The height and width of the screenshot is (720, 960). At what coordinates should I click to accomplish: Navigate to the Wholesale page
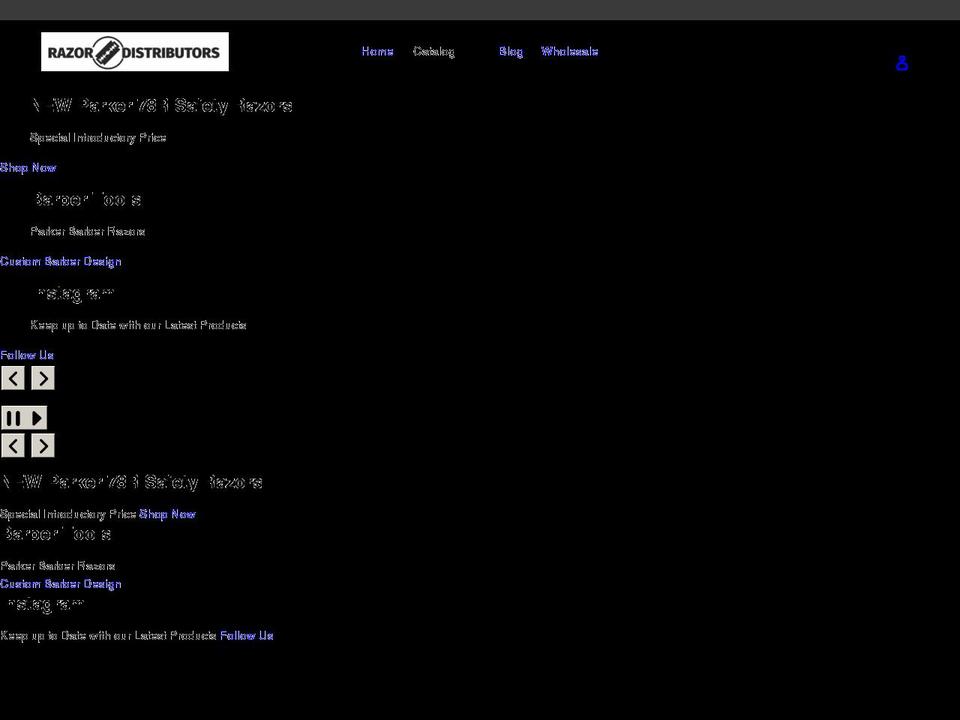pyautogui.click(x=569, y=51)
